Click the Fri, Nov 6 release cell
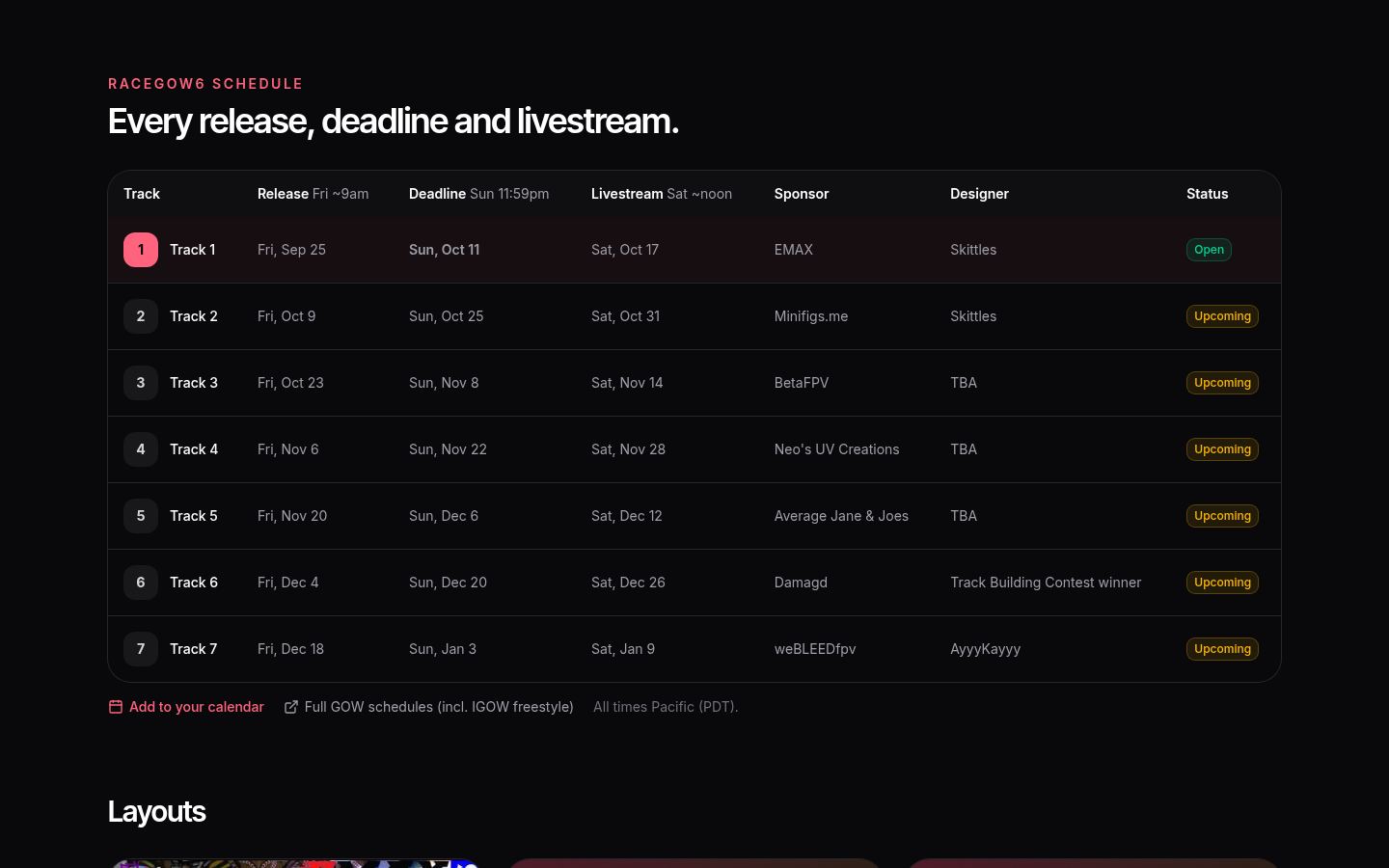Image resolution: width=1389 pixels, height=868 pixels. point(287,449)
